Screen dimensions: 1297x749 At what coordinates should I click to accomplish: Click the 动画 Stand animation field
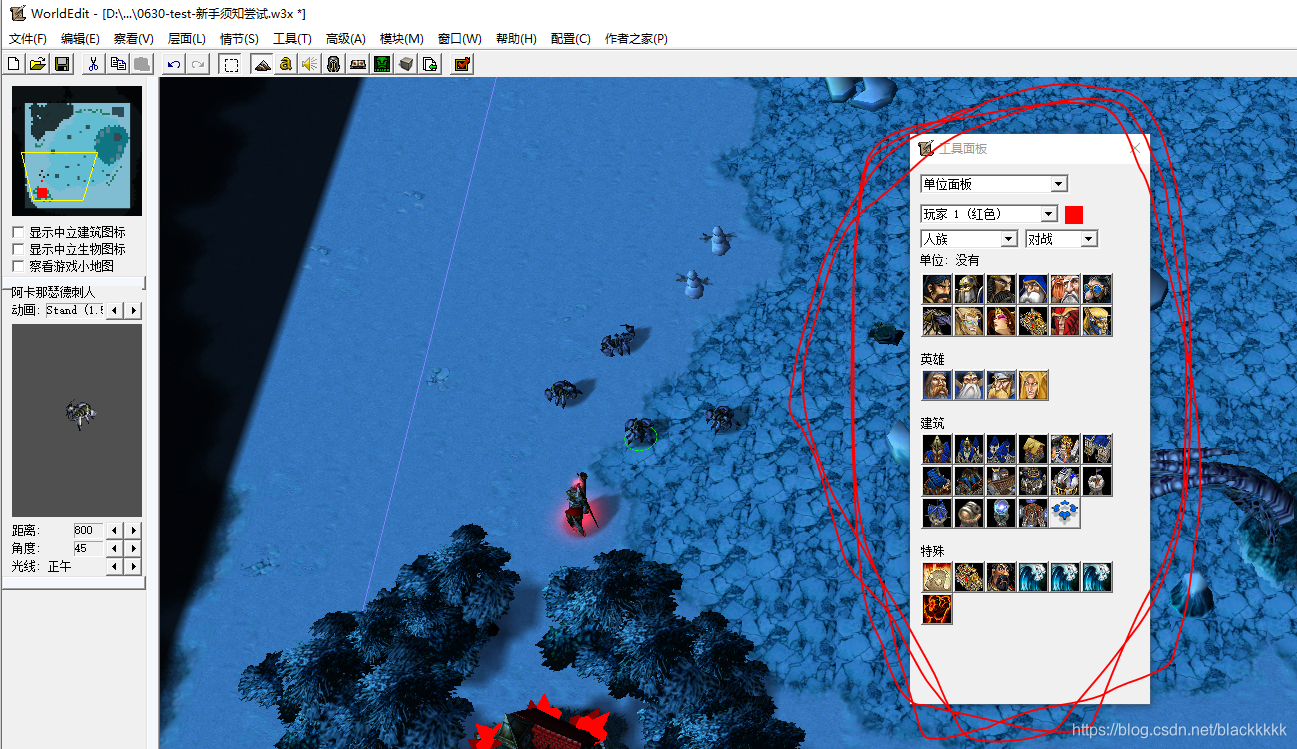[74, 311]
